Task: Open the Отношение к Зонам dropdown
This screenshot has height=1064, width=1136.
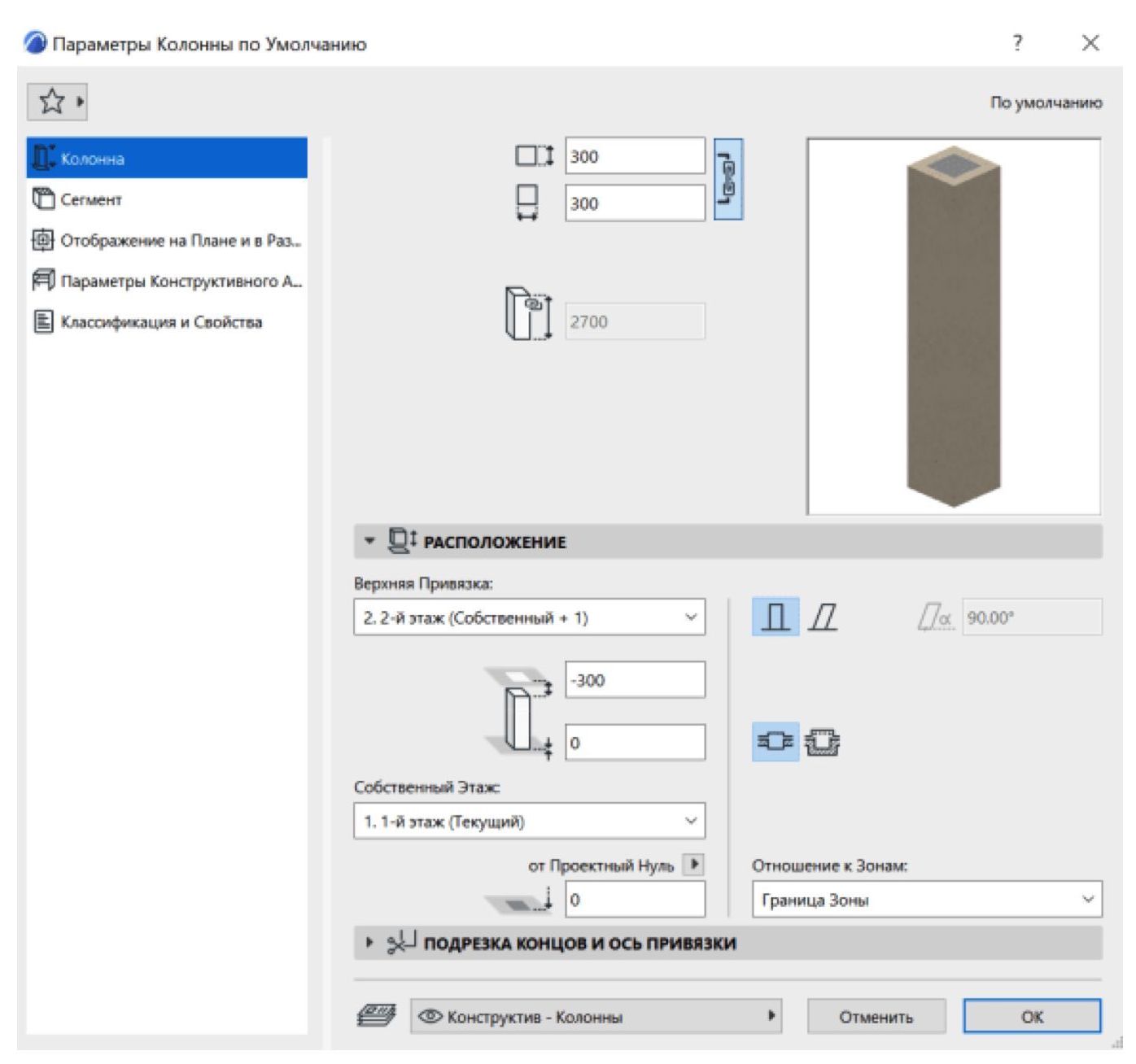Action: click(926, 900)
